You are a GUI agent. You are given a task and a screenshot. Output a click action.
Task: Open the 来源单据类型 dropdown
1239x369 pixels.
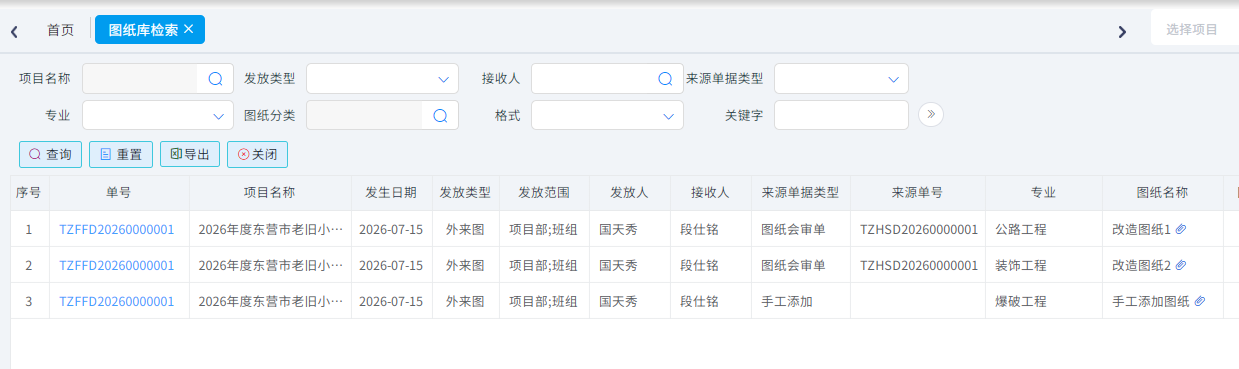point(841,79)
